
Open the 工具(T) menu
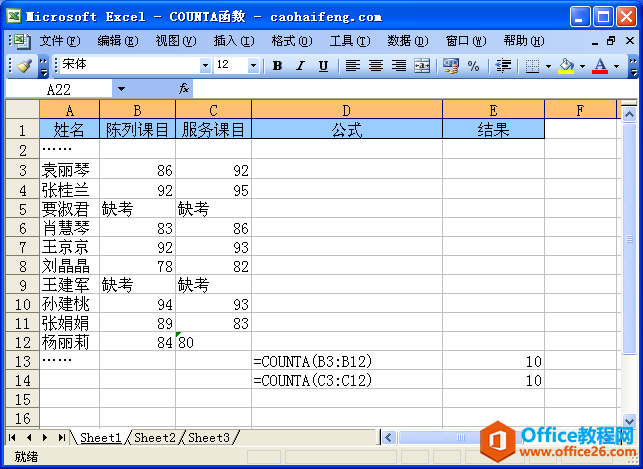pyautogui.click(x=350, y=41)
